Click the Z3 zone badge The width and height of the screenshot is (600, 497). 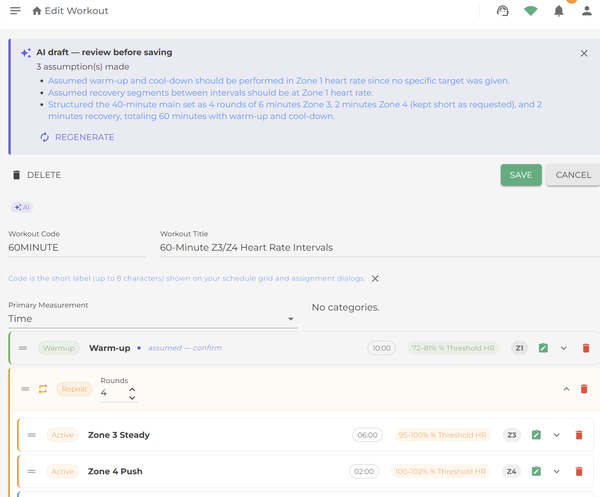[512, 435]
